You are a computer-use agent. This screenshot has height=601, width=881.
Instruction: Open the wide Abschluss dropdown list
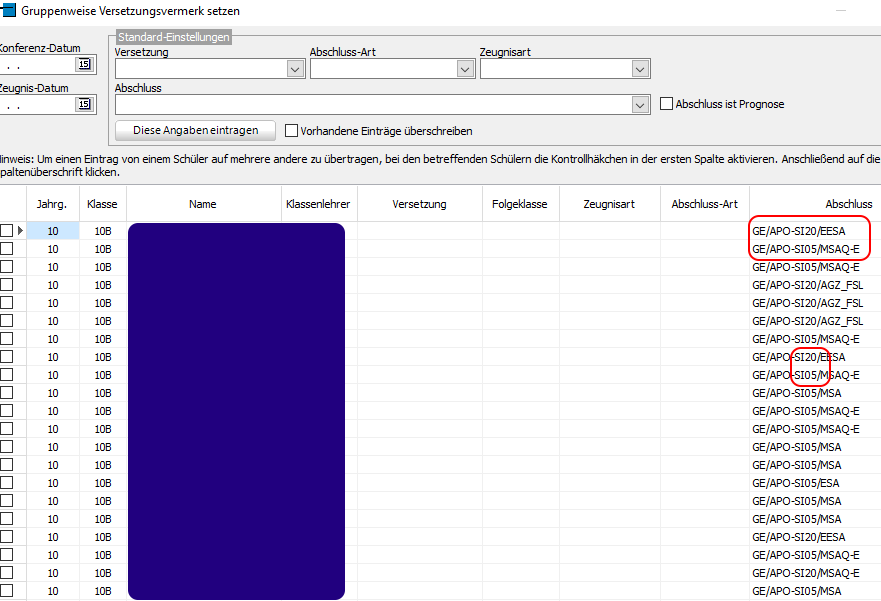tap(640, 105)
